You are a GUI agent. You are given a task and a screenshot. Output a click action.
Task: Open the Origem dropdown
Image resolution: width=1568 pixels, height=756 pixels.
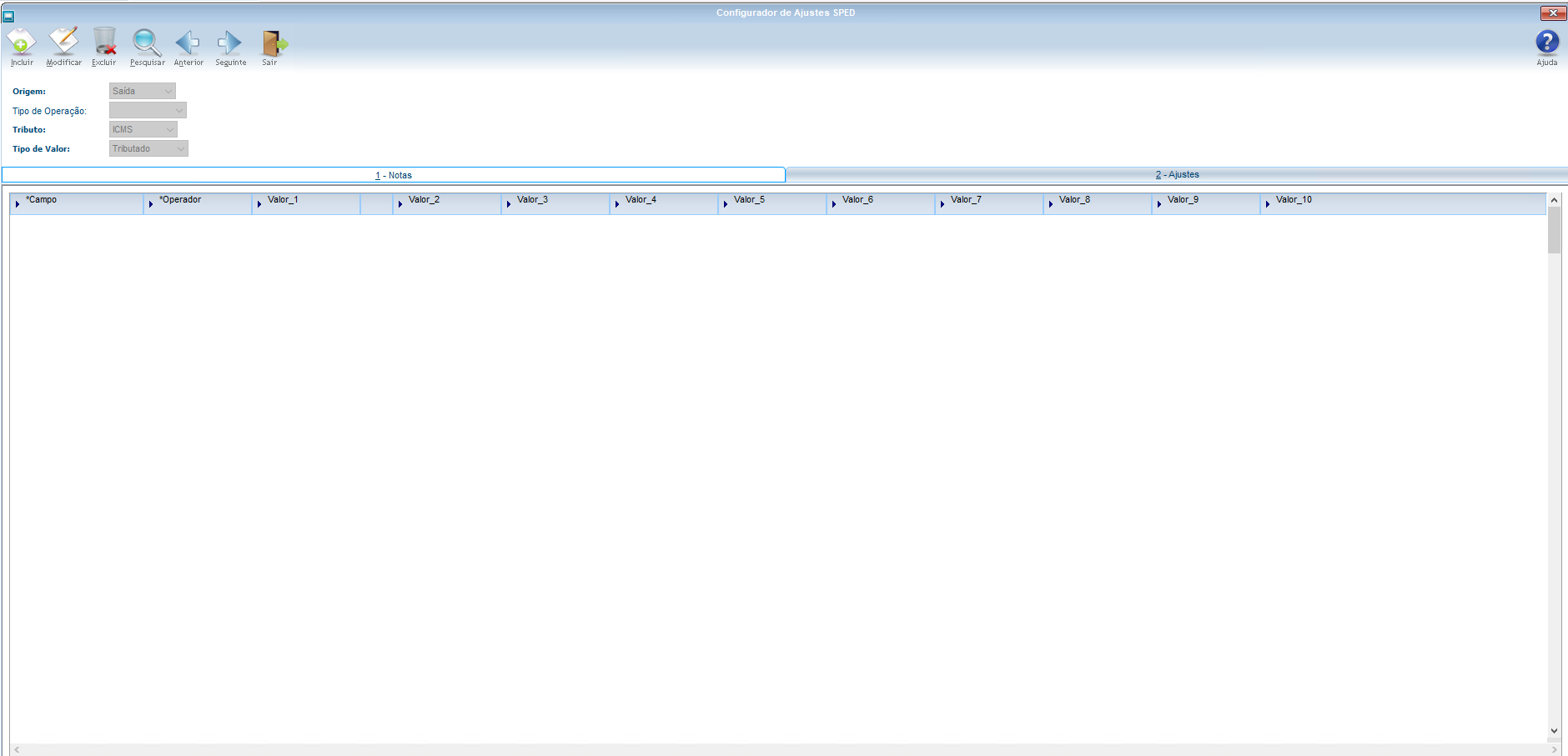point(143,91)
